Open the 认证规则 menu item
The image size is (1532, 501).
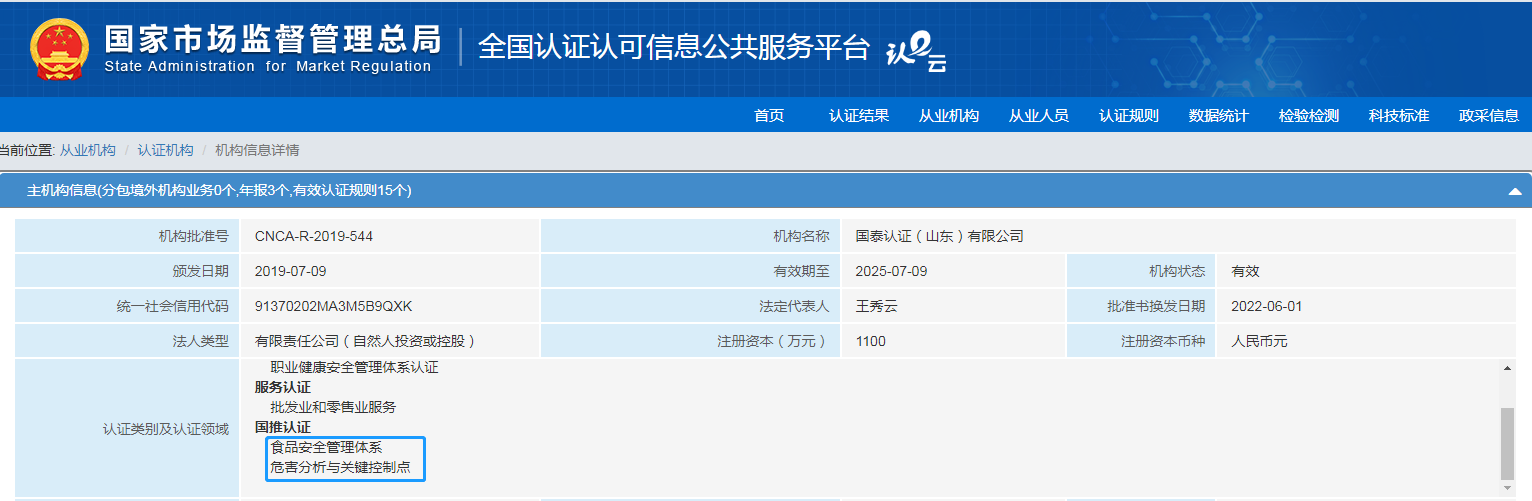point(1129,116)
